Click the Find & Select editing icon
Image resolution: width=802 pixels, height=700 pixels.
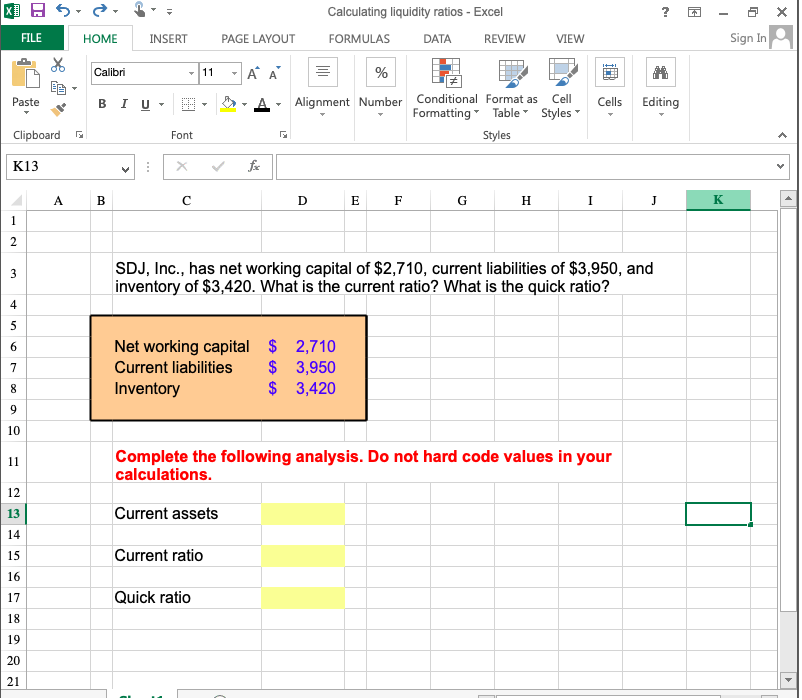(660, 72)
